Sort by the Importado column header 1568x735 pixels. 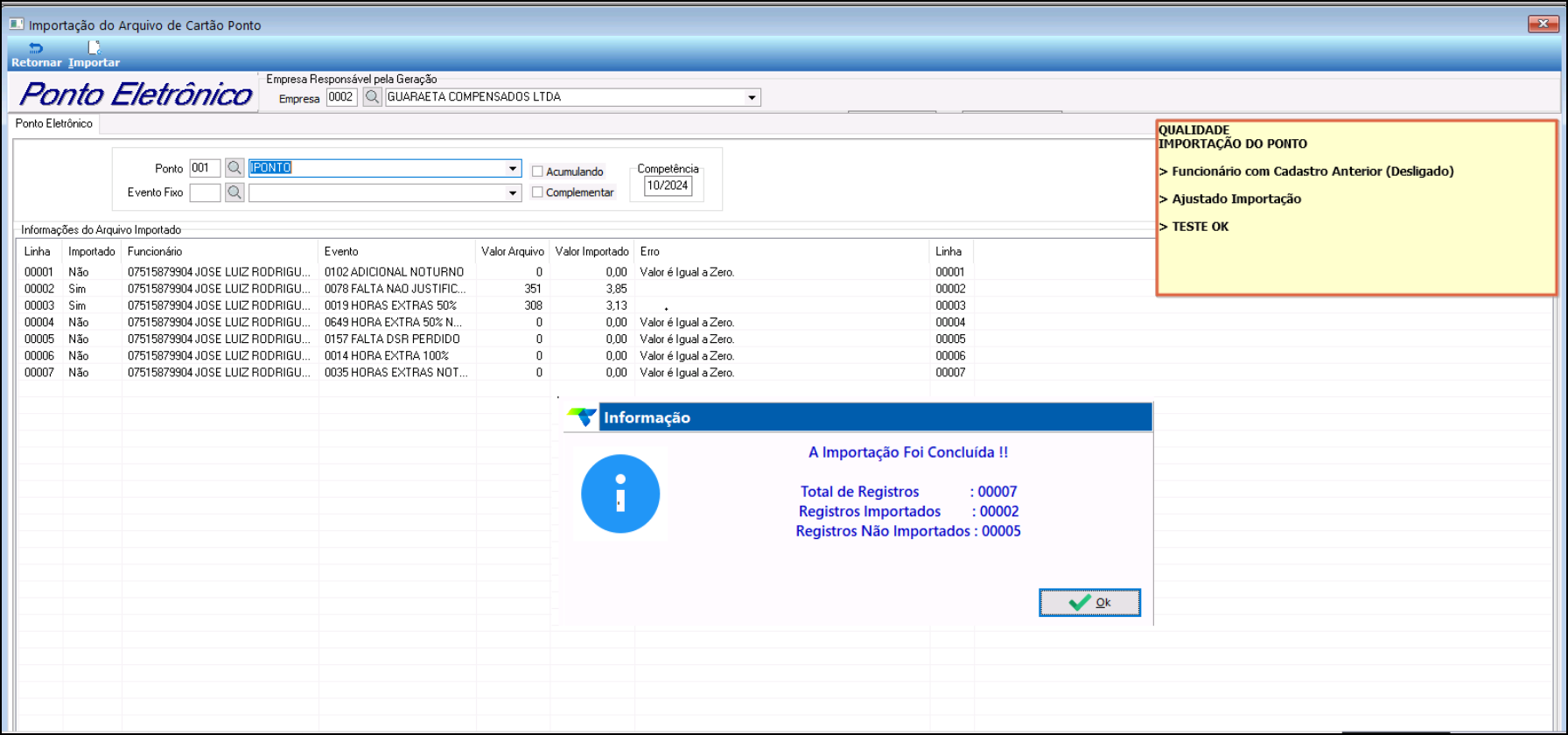(x=92, y=251)
